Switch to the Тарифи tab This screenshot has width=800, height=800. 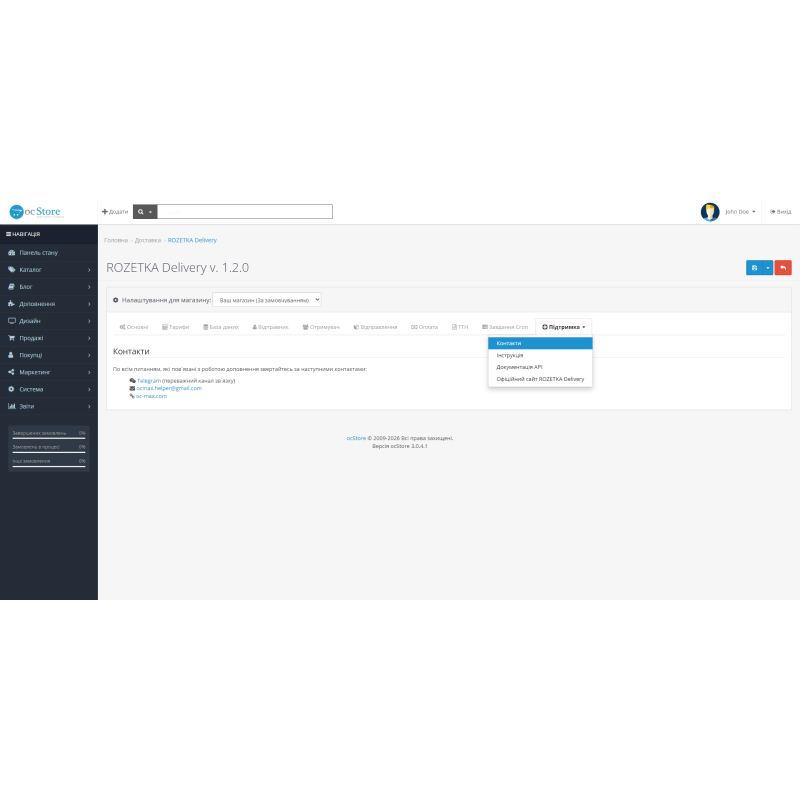click(176, 327)
